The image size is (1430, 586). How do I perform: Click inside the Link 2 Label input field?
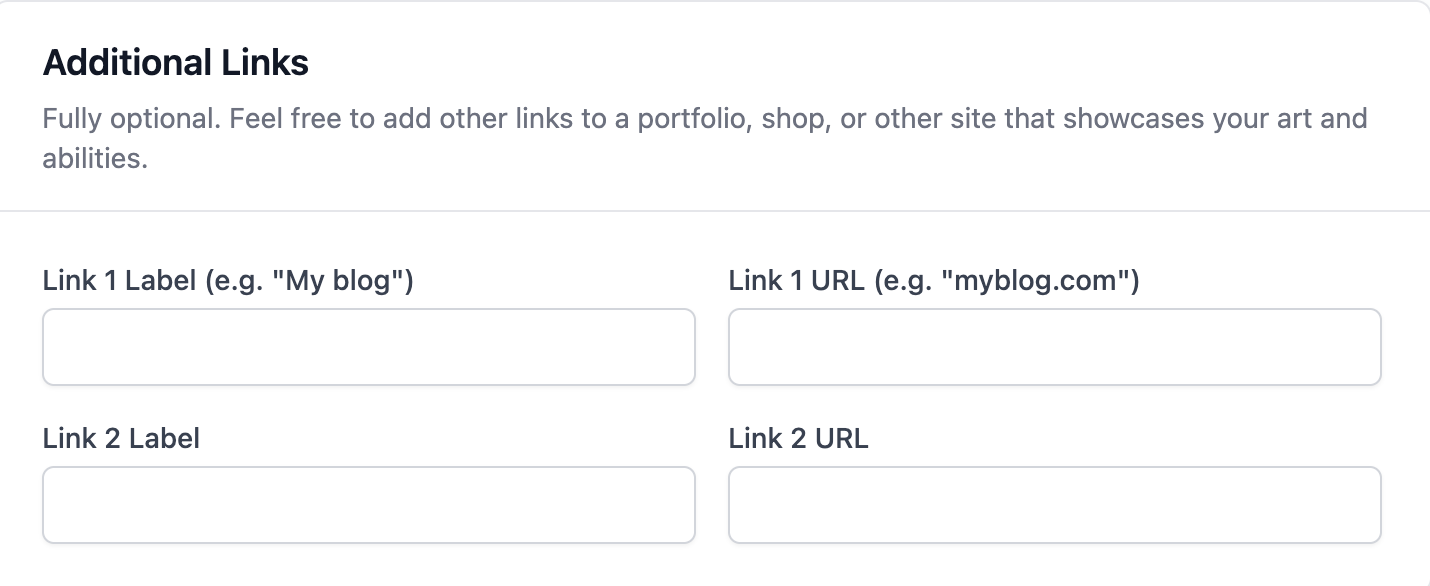pyautogui.click(x=368, y=505)
